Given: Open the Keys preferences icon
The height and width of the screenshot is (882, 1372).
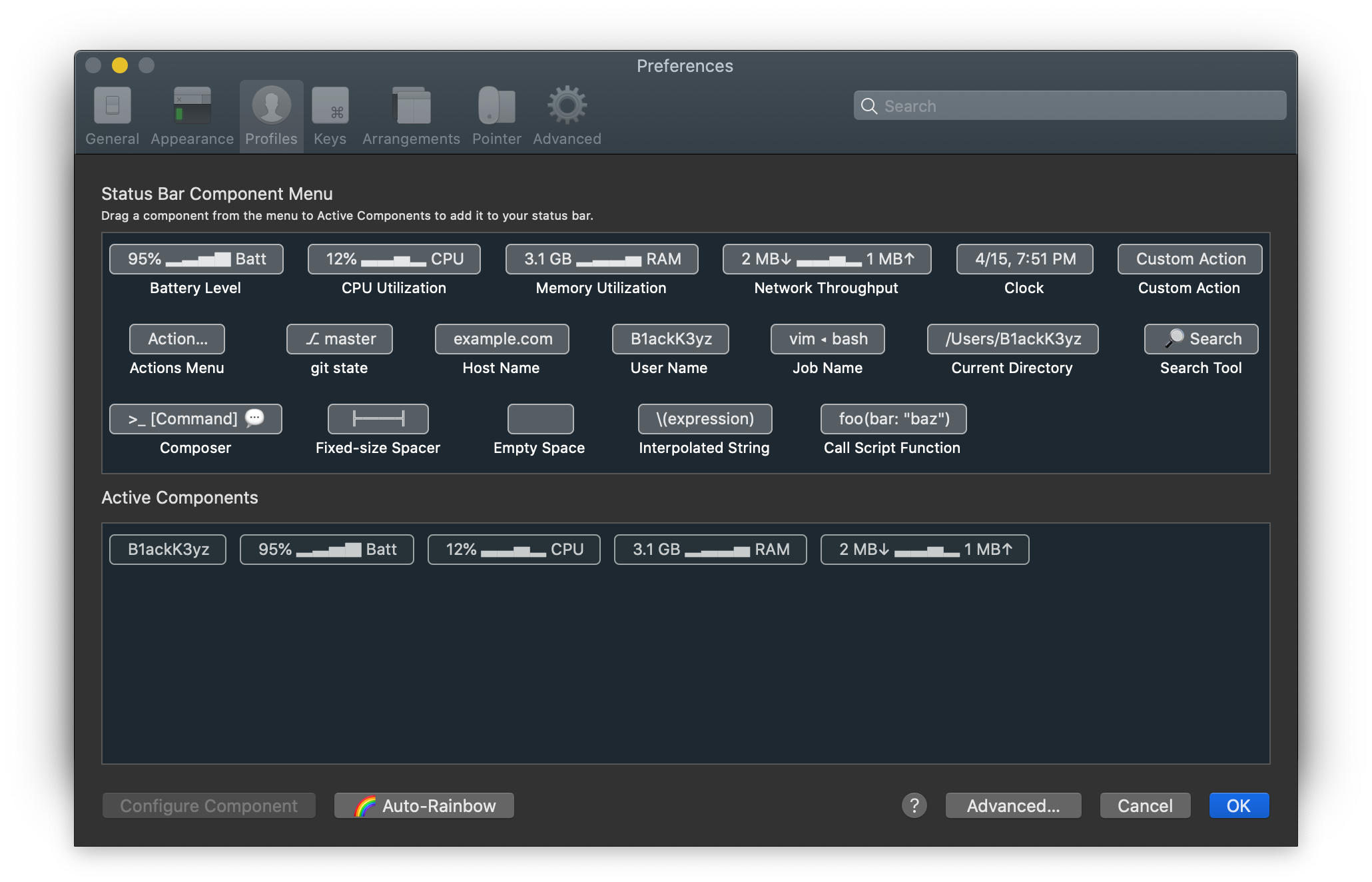Looking at the screenshot, I should (330, 107).
